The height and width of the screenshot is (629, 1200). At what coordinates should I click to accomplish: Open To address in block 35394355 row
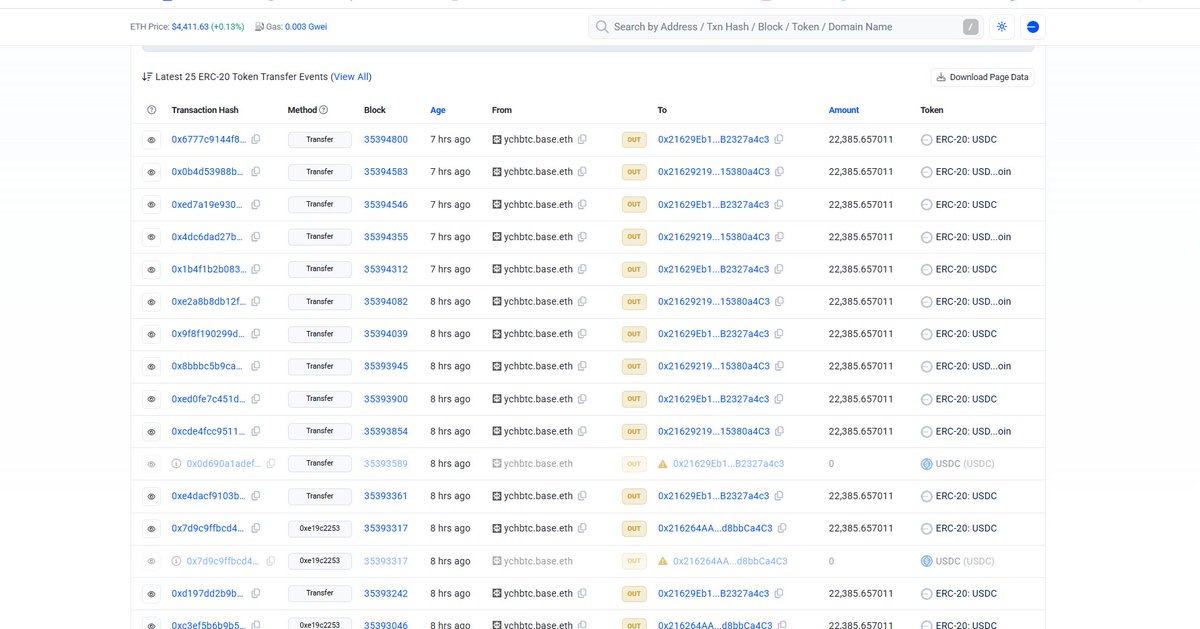click(x=714, y=237)
